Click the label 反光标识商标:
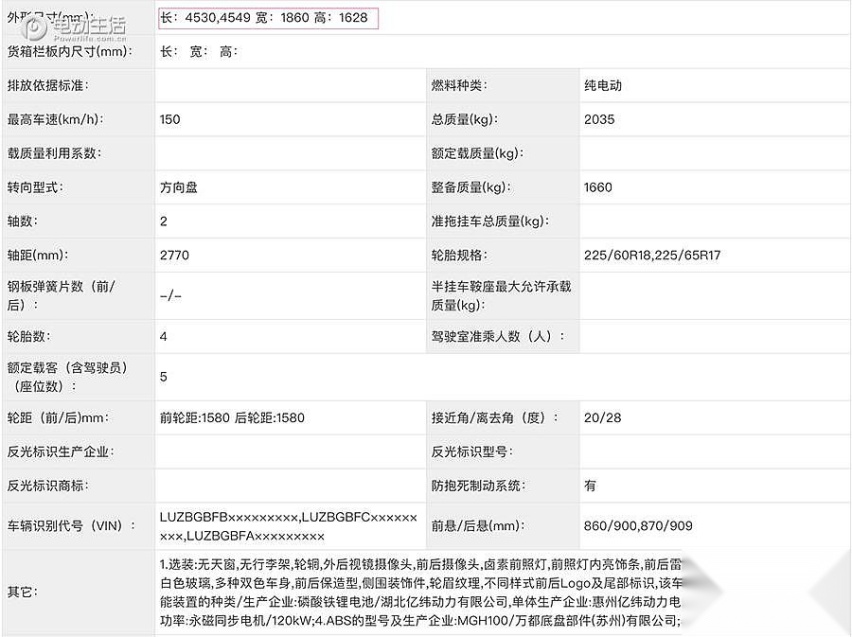Image resolution: width=852 pixels, height=637 pixels. (x=48, y=485)
